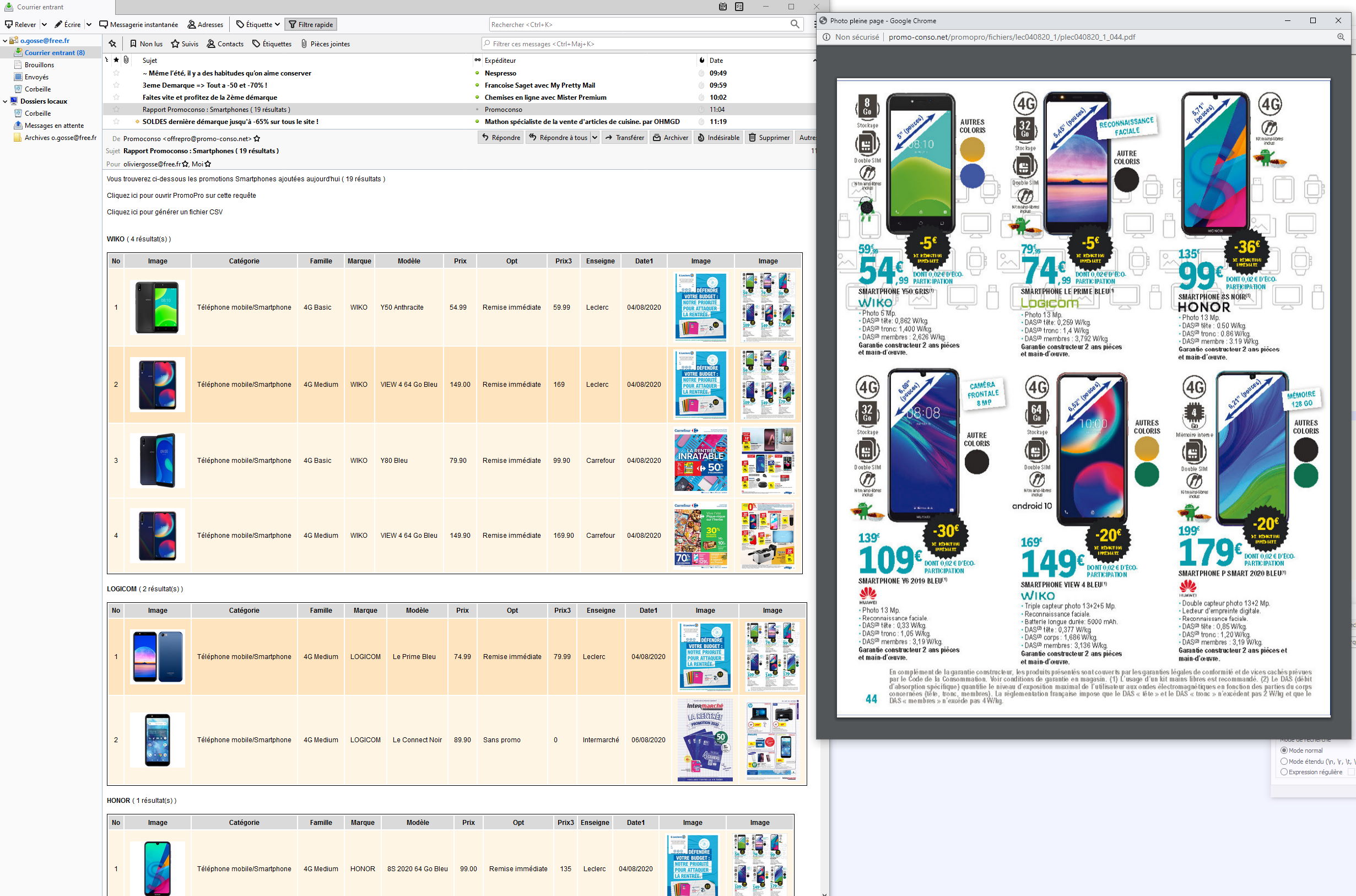Expand the Répondre à tous dropdown

pos(595,138)
